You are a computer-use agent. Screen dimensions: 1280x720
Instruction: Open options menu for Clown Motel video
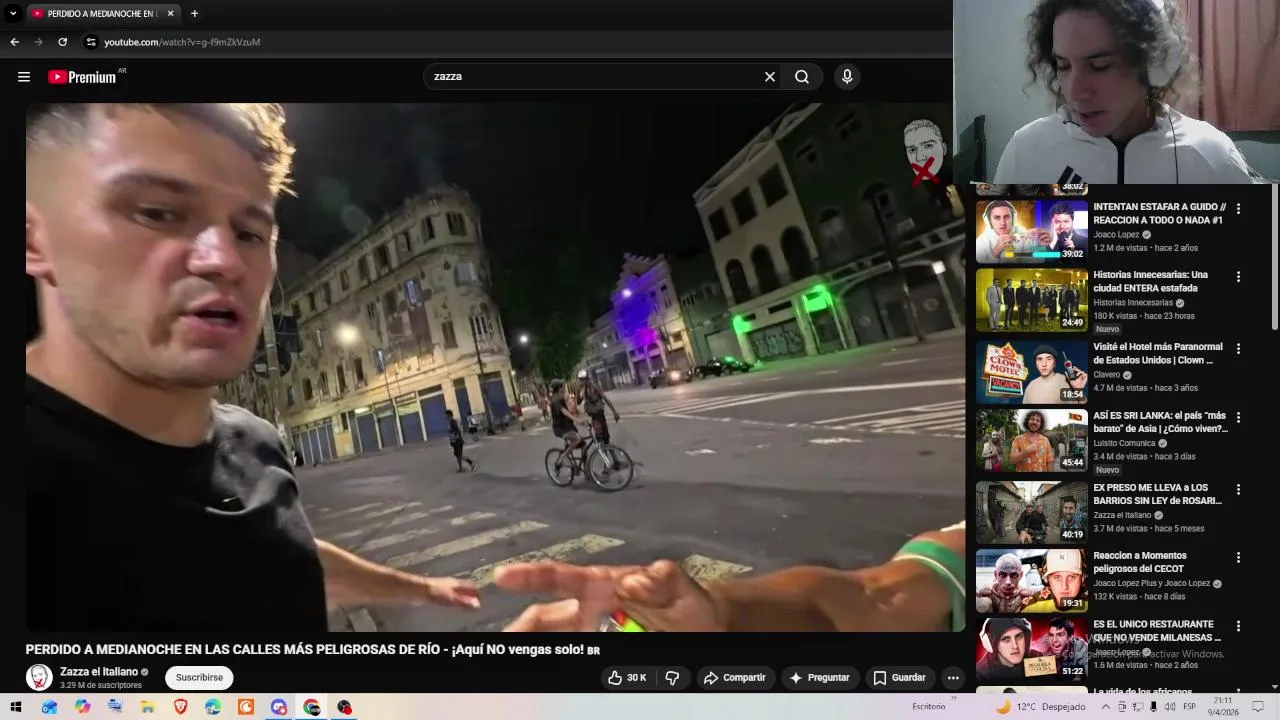[1238, 349]
